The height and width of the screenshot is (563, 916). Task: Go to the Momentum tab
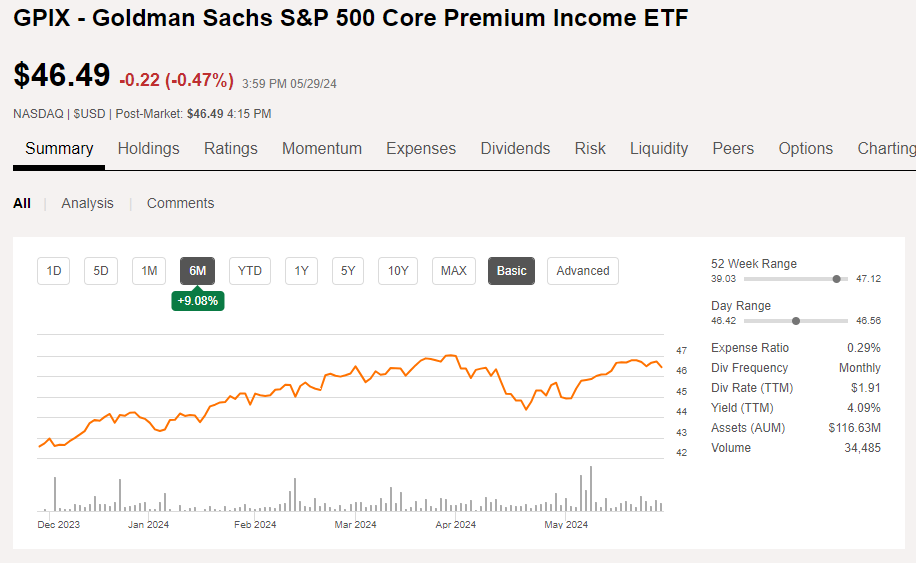[321, 148]
